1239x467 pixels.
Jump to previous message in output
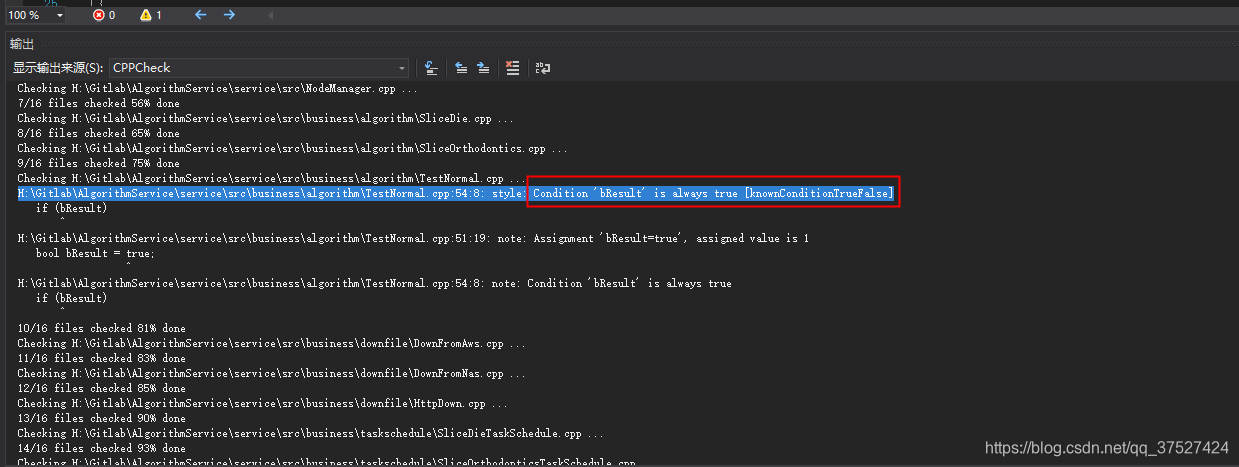coord(461,68)
